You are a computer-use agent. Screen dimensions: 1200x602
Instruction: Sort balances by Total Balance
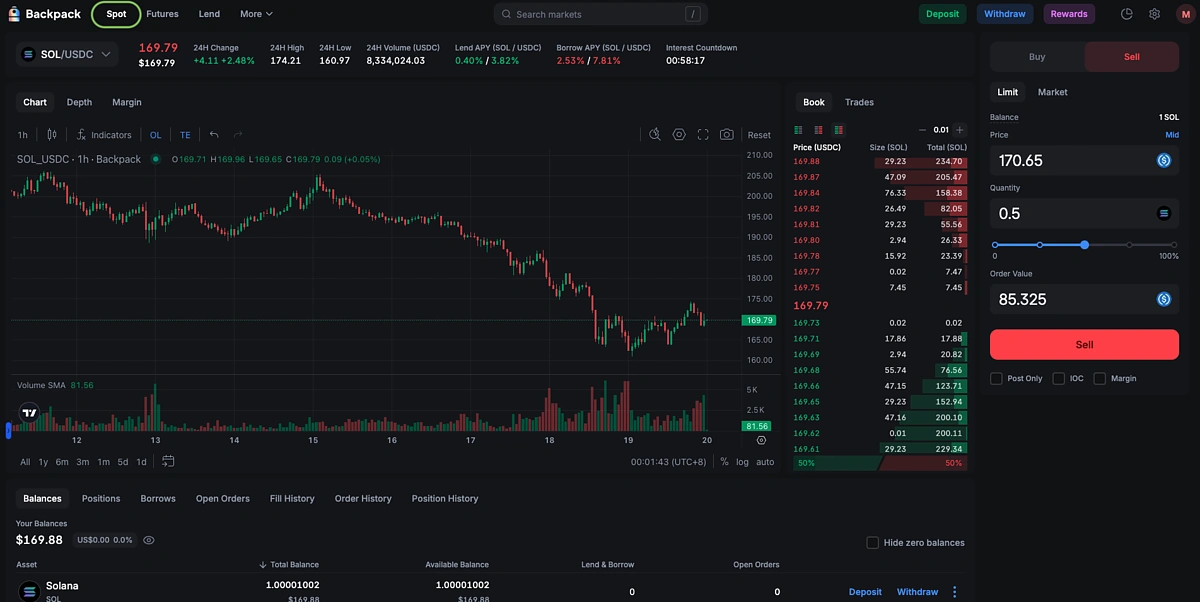[x=289, y=565]
